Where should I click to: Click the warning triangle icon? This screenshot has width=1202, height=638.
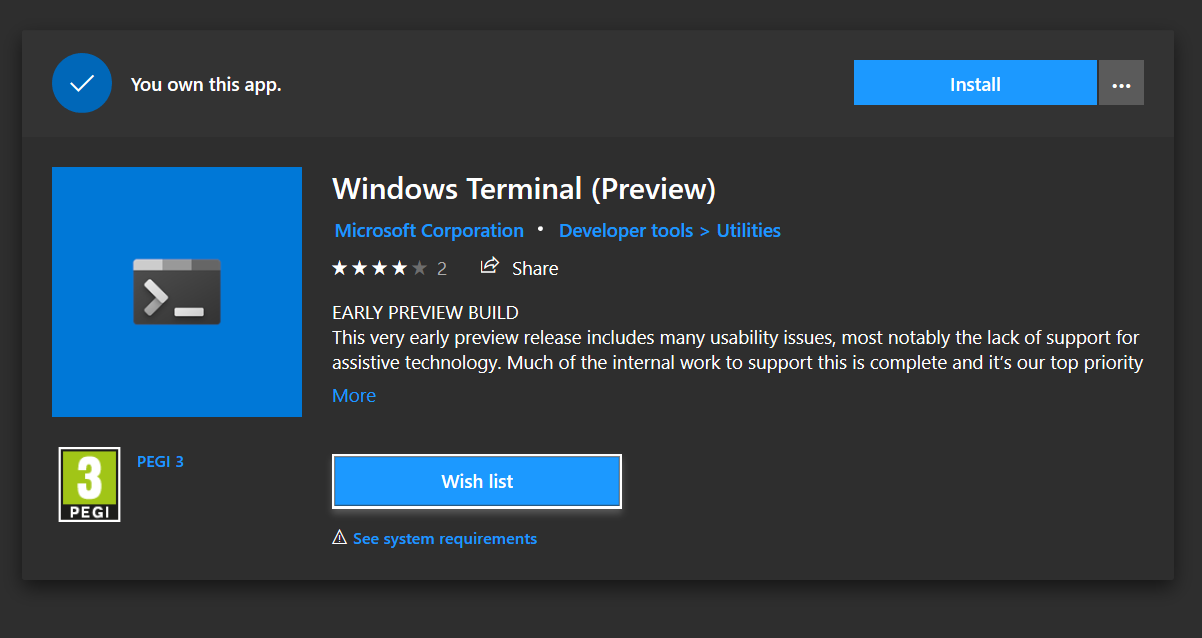(x=340, y=538)
